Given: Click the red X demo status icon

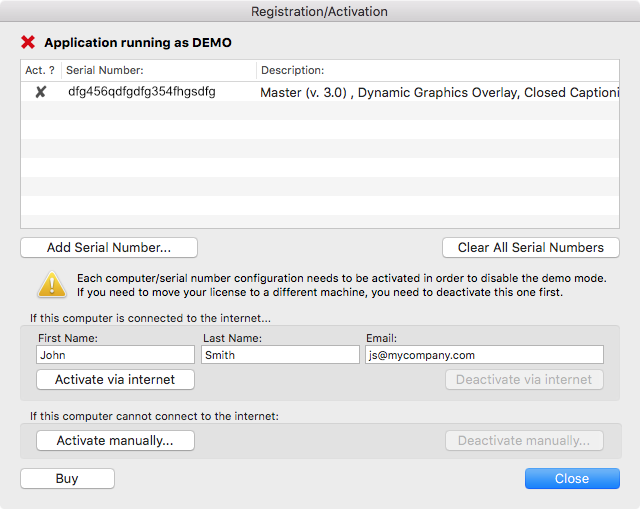Looking at the screenshot, I should pyautogui.click(x=28, y=42).
